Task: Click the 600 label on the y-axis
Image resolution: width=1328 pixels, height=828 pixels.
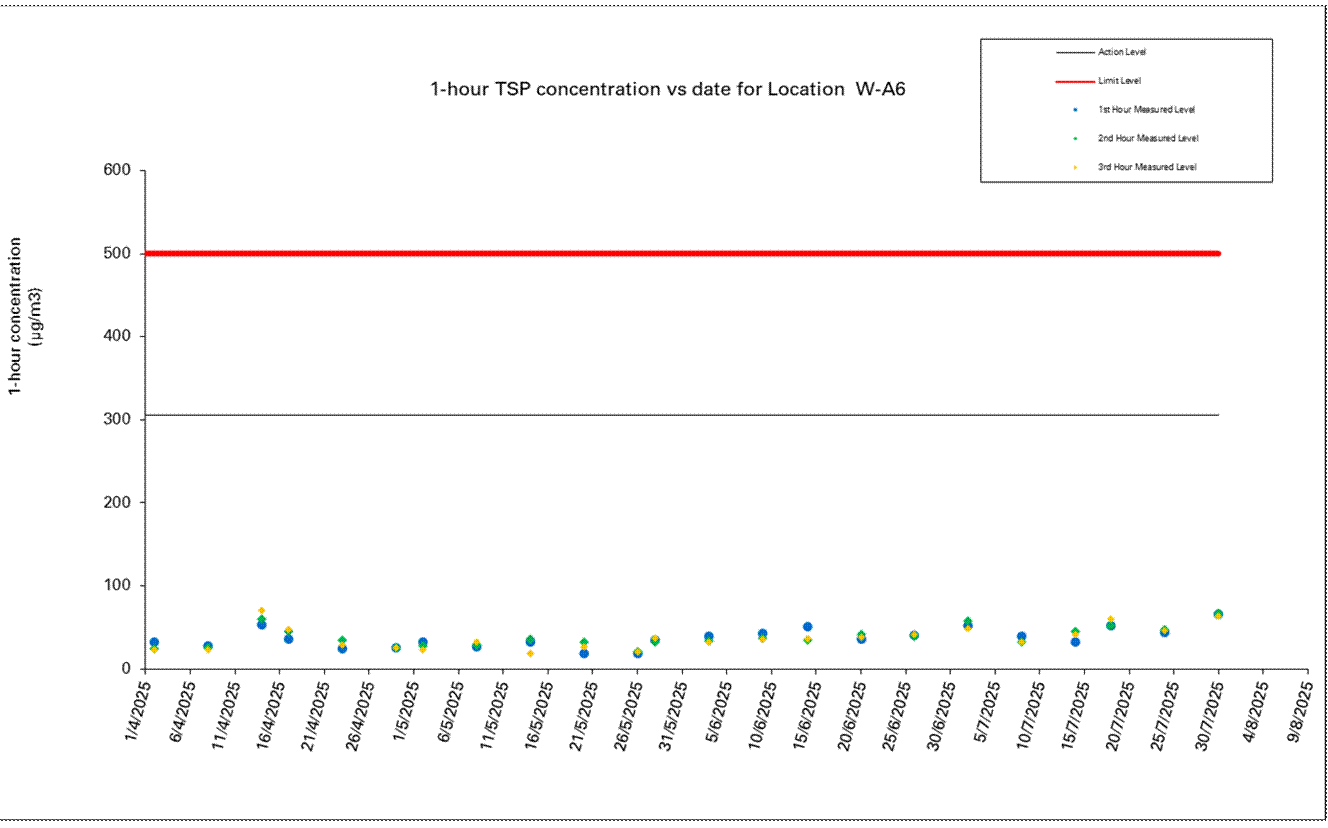Action: click(x=117, y=171)
